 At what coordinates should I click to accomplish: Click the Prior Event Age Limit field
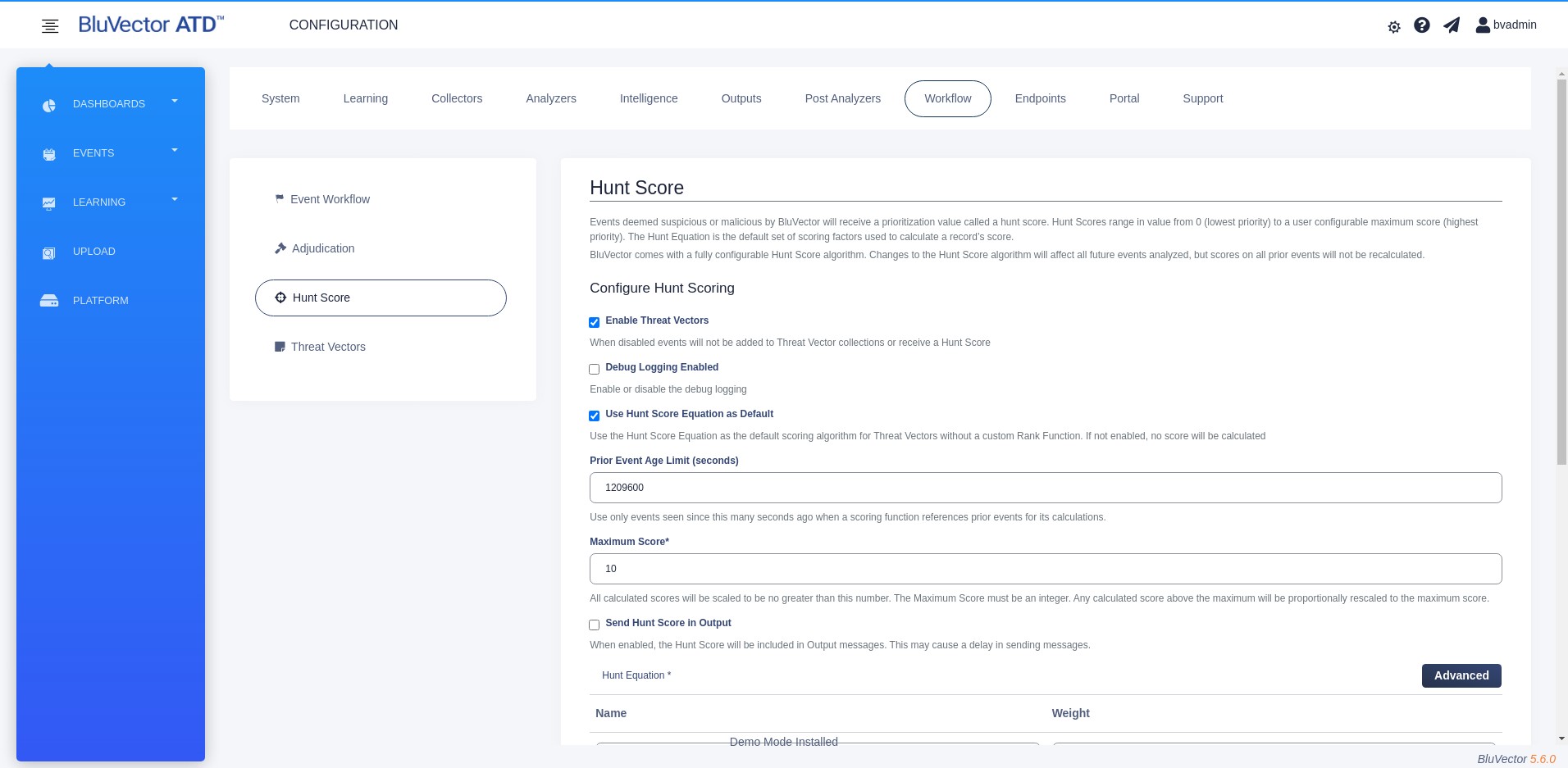click(1046, 488)
